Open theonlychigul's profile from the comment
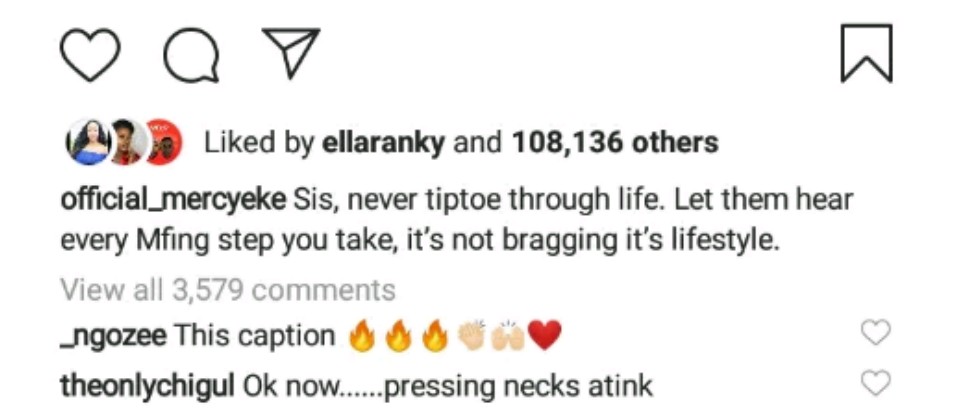Screen dimensions: 960x420 [x=148, y=387]
